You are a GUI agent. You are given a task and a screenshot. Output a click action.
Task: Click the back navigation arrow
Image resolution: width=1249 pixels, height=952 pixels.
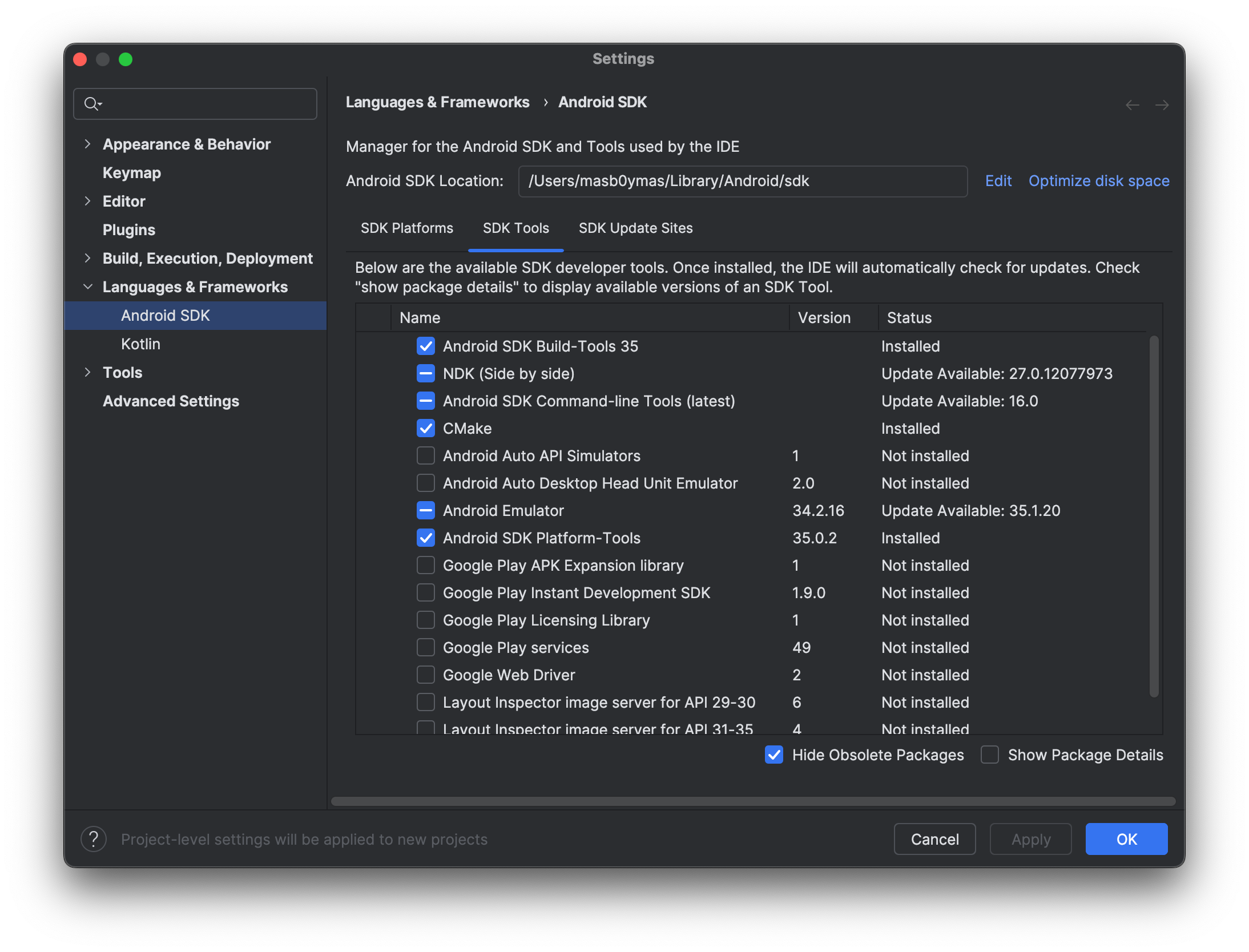point(1133,105)
